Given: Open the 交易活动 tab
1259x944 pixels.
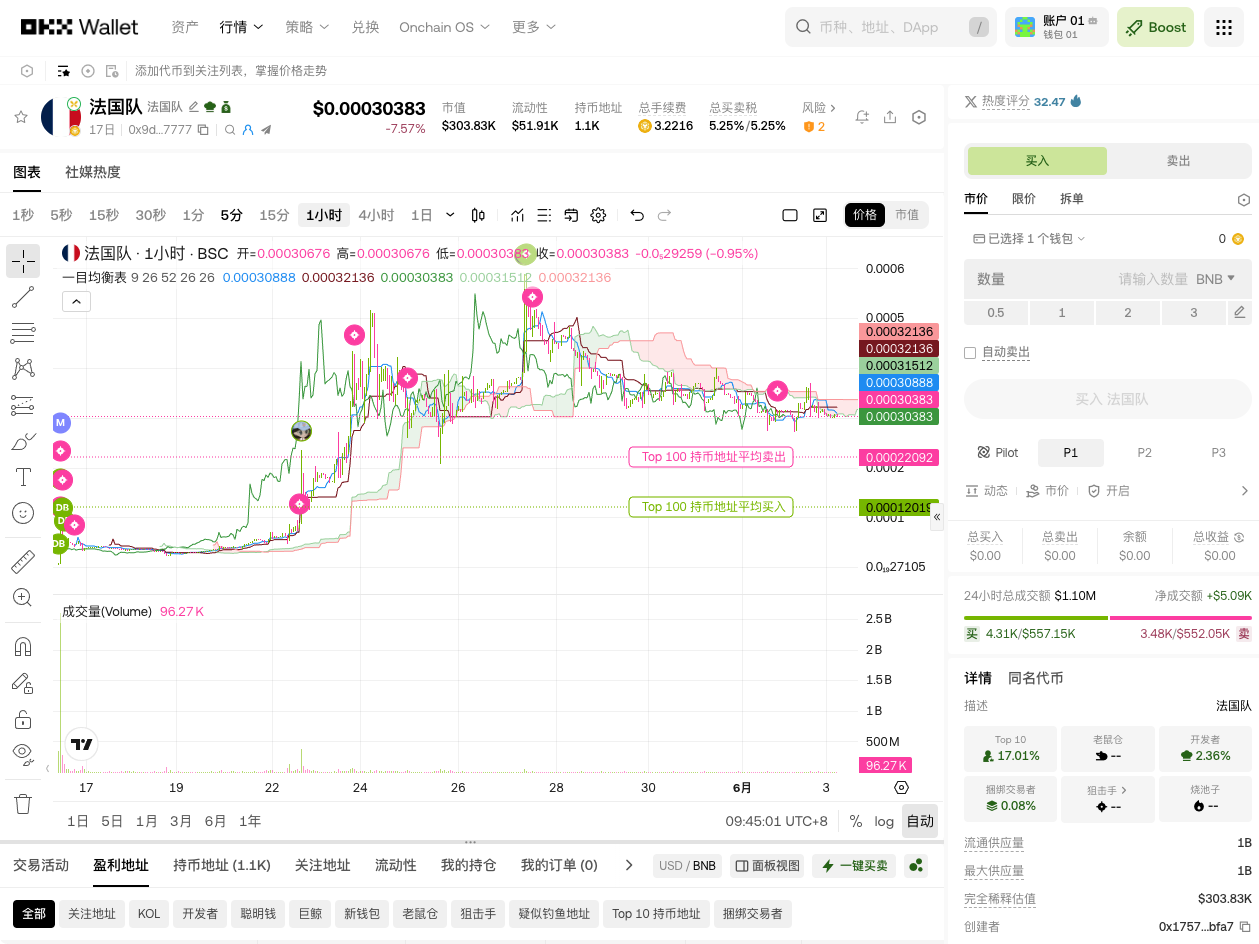Looking at the screenshot, I should (41, 865).
